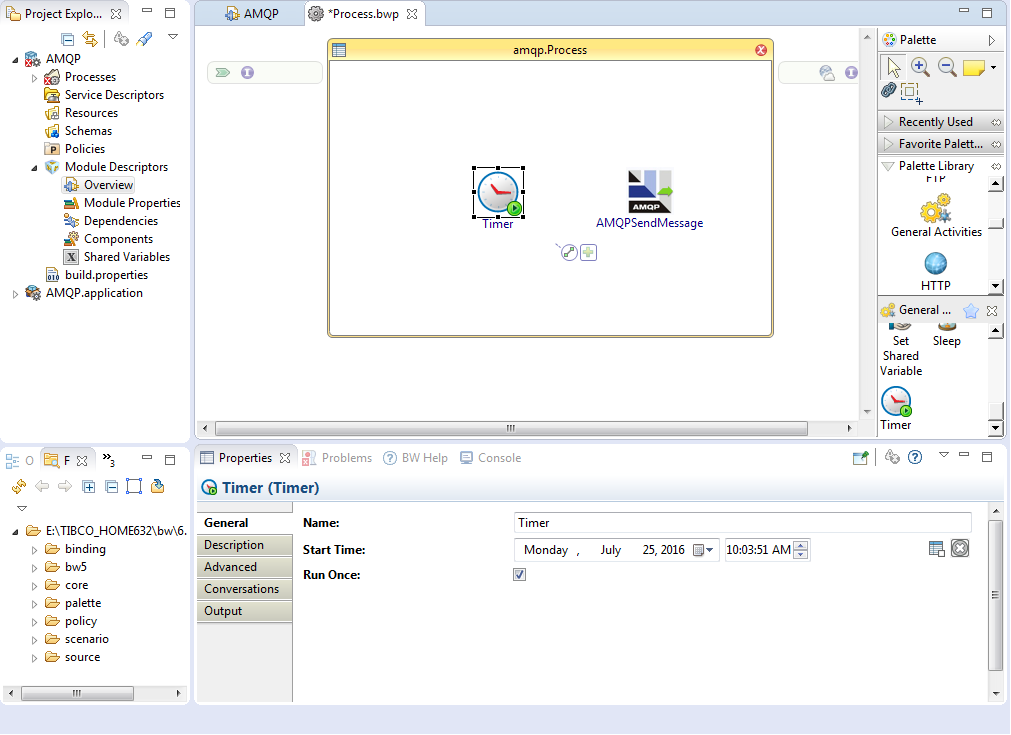This screenshot has width=1011, height=735.
Task: Expand the AMQP.application node
Action: (x=15, y=294)
